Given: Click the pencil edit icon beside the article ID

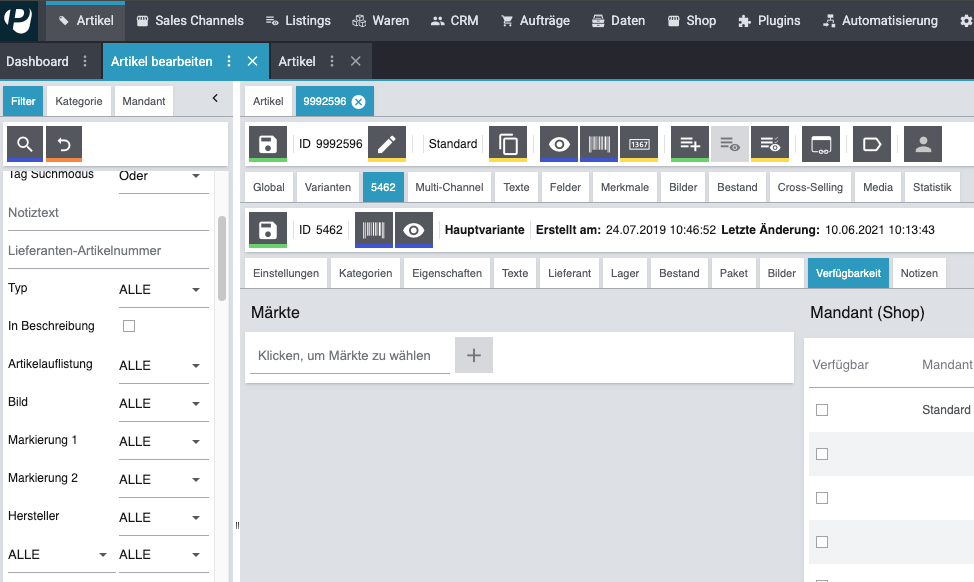Looking at the screenshot, I should point(386,143).
